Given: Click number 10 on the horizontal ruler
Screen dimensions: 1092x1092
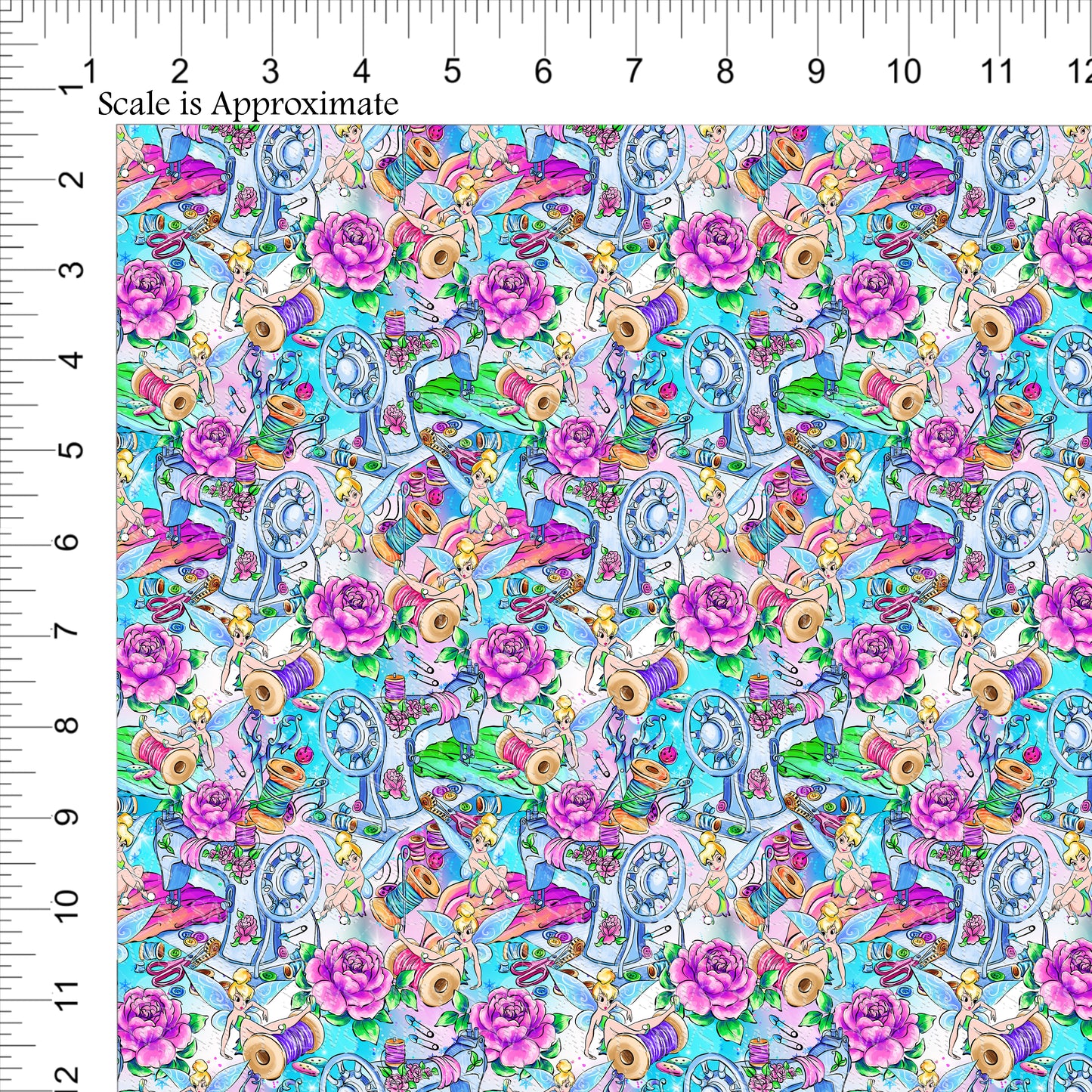Looking at the screenshot, I should tap(904, 72).
